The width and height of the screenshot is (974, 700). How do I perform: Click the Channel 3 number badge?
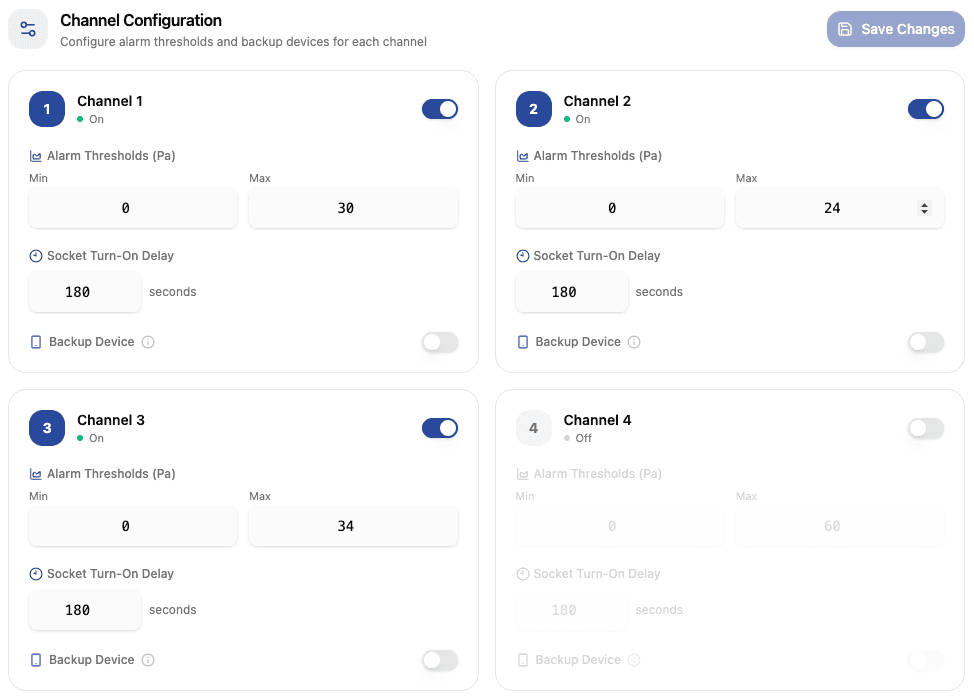coord(47,428)
